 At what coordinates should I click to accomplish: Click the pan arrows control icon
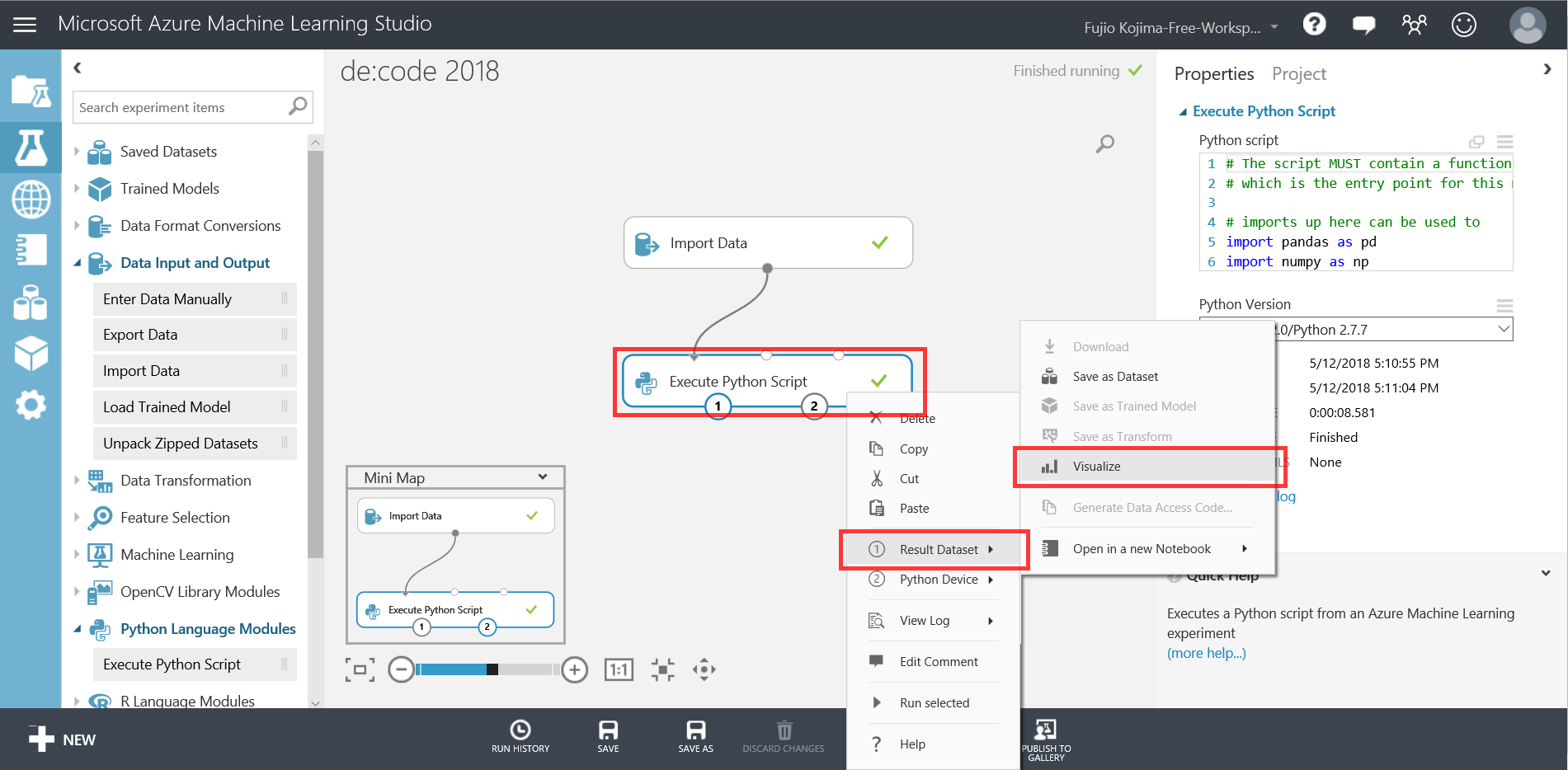(x=704, y=669)
